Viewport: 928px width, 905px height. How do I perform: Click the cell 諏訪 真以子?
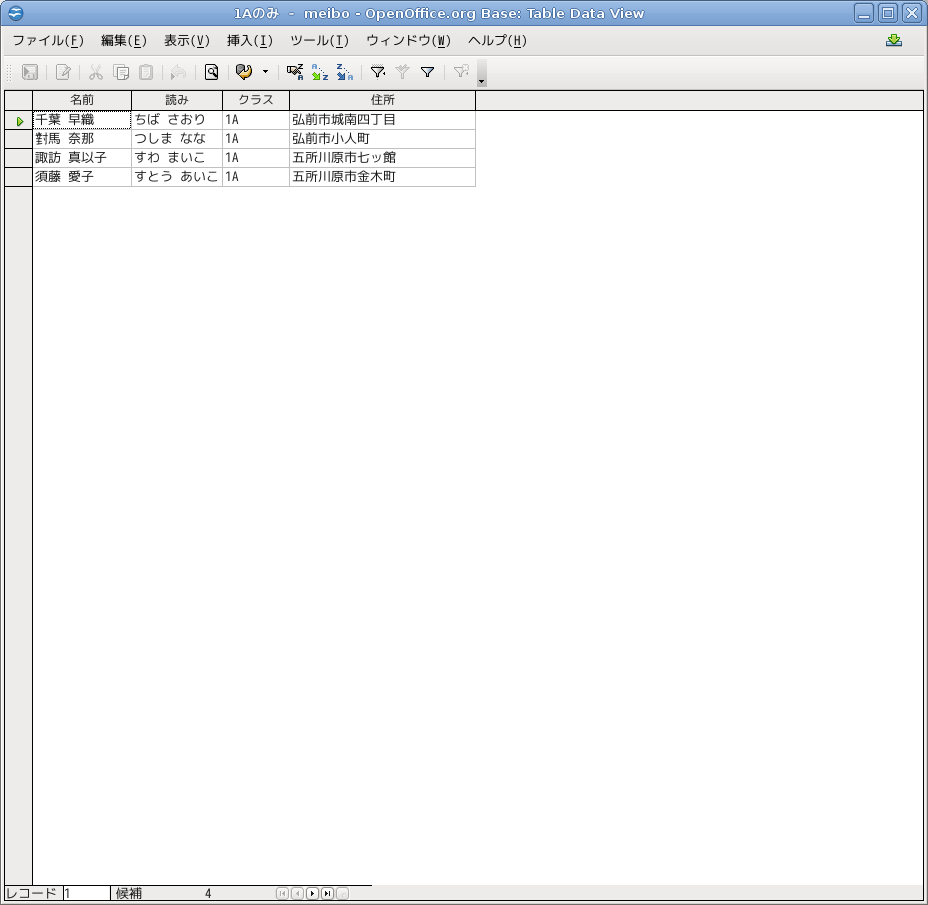[82, 157]
